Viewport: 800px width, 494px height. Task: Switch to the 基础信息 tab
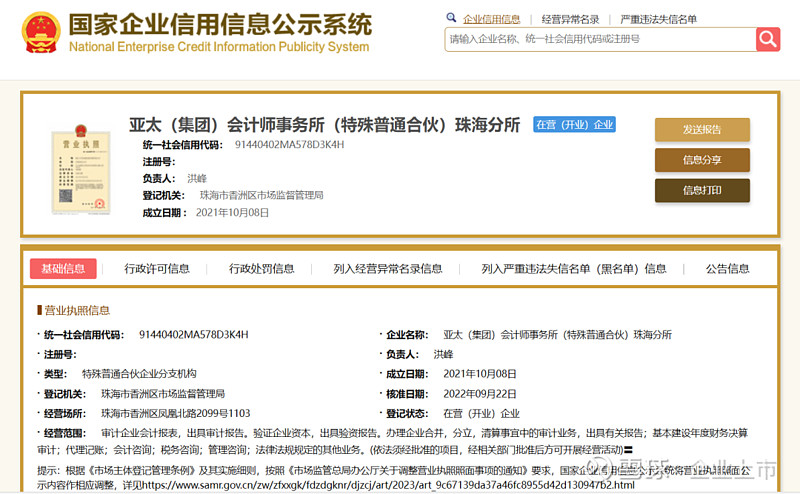coord(63,268)
